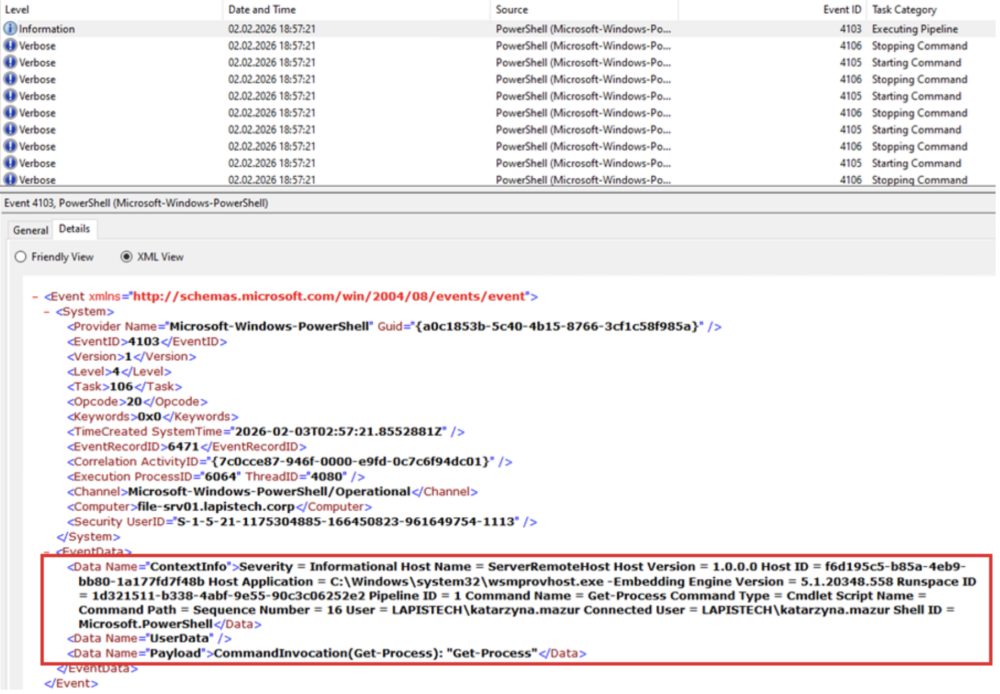Click the Verbose icon in the last visible row
Image resolution: width=1000 pixels, height=694 pixels.
[x=11, y=180]
